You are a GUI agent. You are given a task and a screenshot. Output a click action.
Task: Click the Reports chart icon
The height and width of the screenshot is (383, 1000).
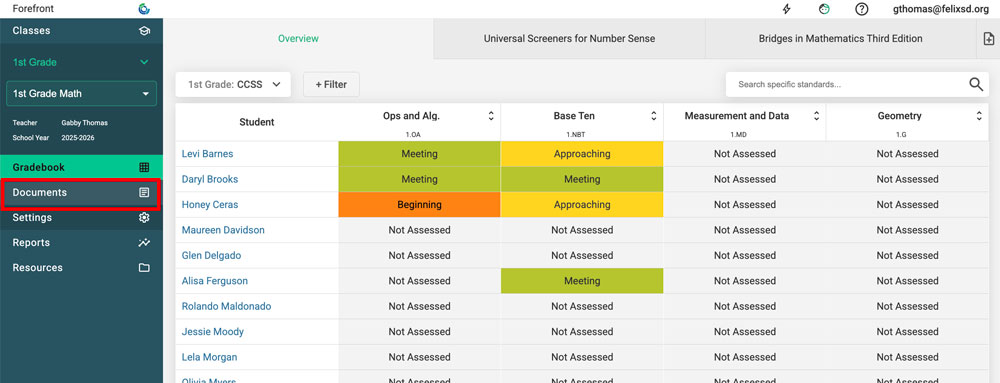[144, 243]
